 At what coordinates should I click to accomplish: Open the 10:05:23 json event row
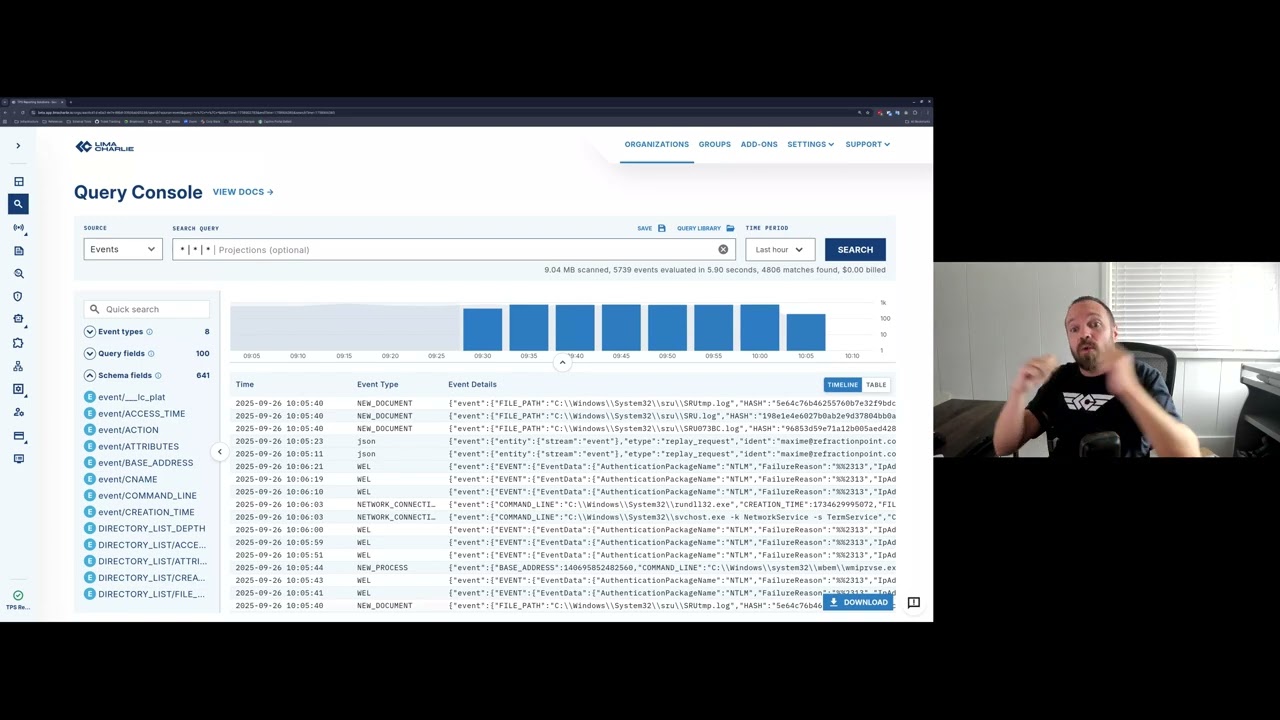[565, 441]
